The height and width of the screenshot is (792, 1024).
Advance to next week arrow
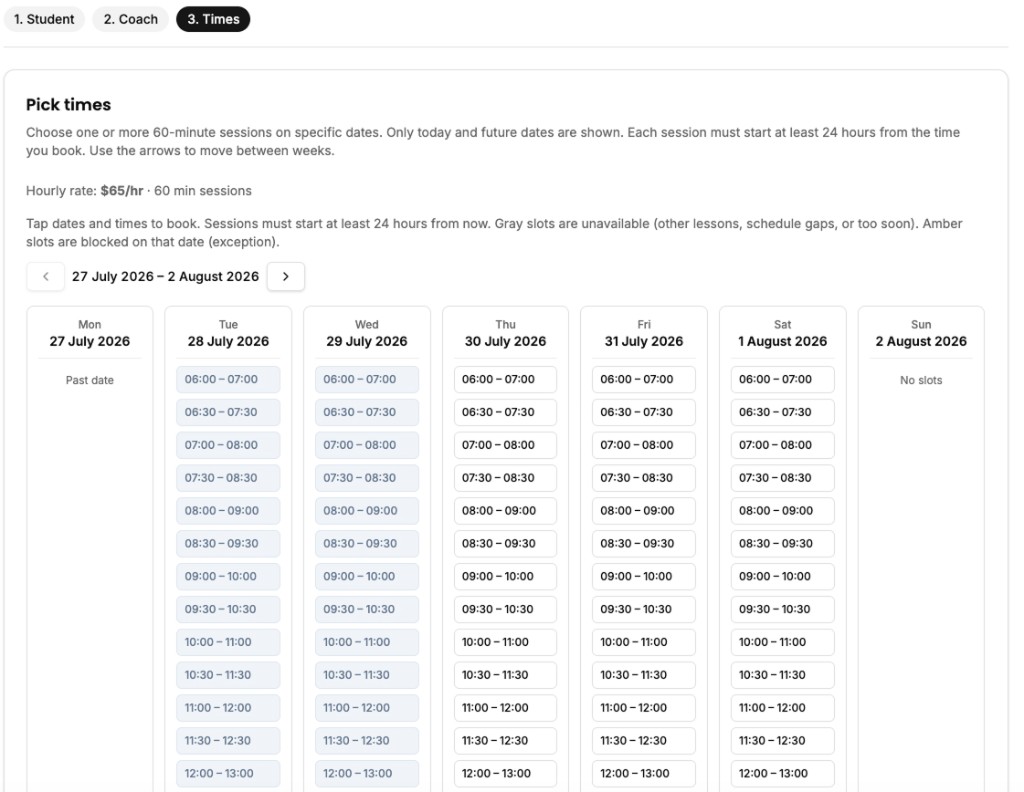[x=285, y=276]
